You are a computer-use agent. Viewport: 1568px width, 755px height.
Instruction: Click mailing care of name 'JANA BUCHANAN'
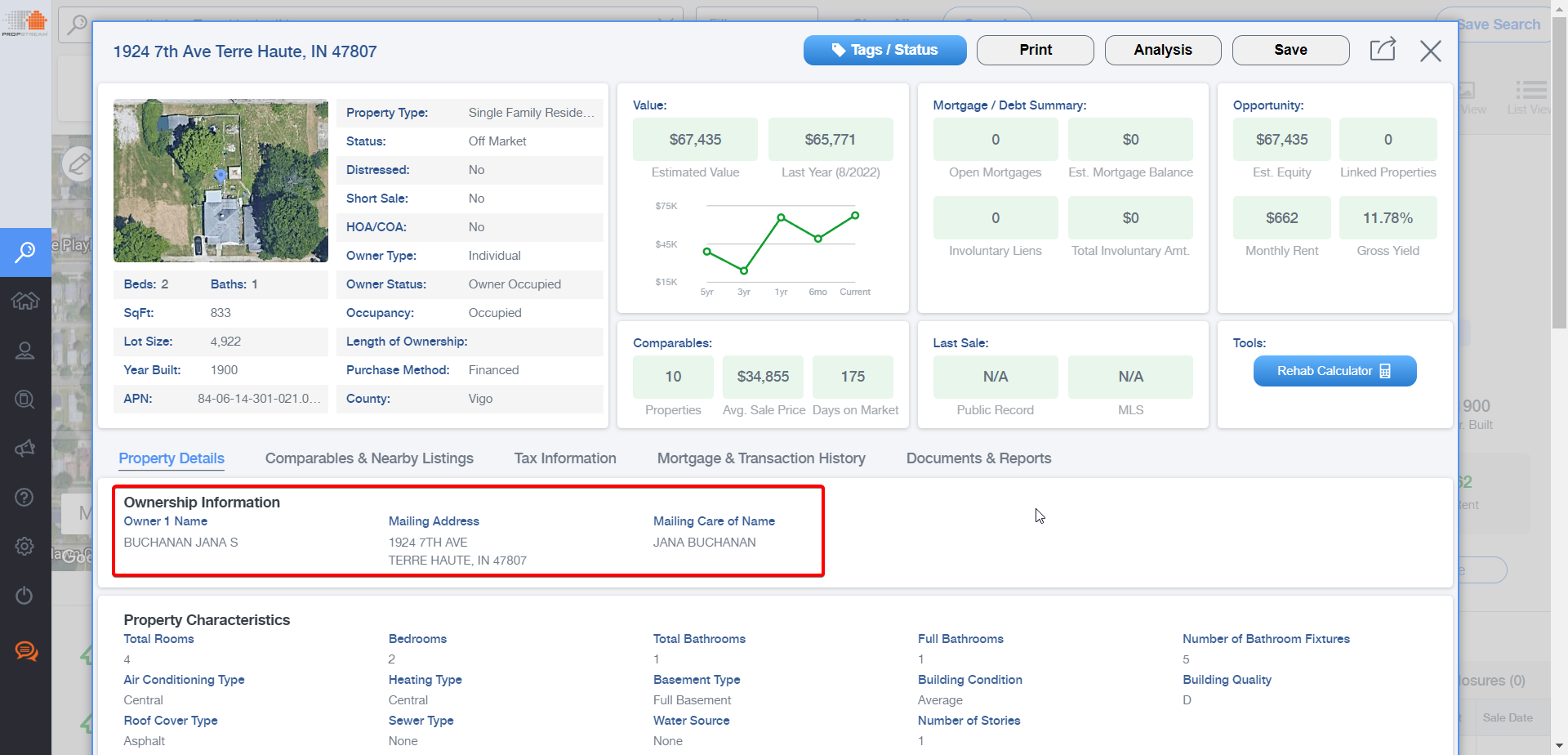click(x=705, y=543)
